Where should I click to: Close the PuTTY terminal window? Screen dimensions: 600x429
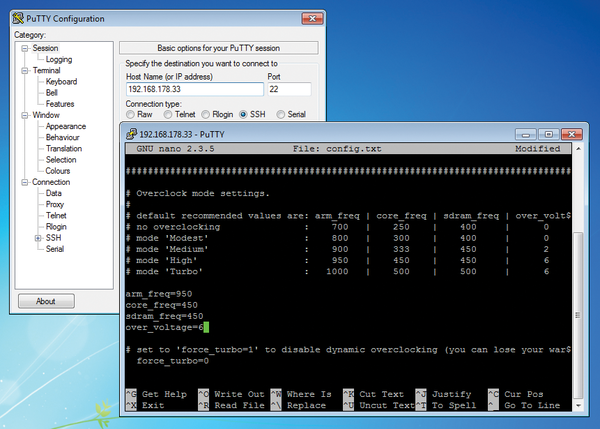pyautogui.click(x=571, y=134)
